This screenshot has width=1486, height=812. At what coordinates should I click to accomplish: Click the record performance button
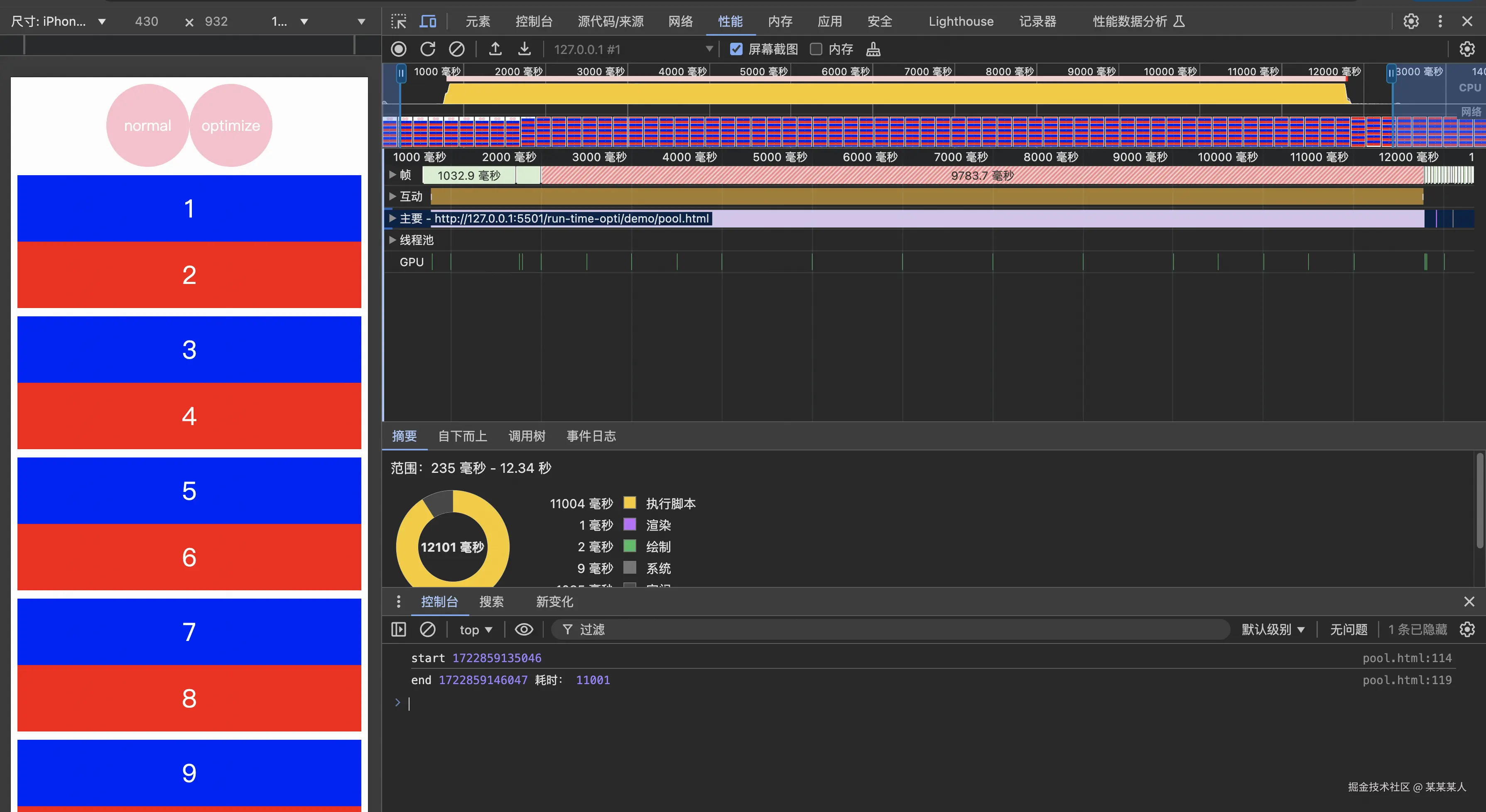[399, 49]
